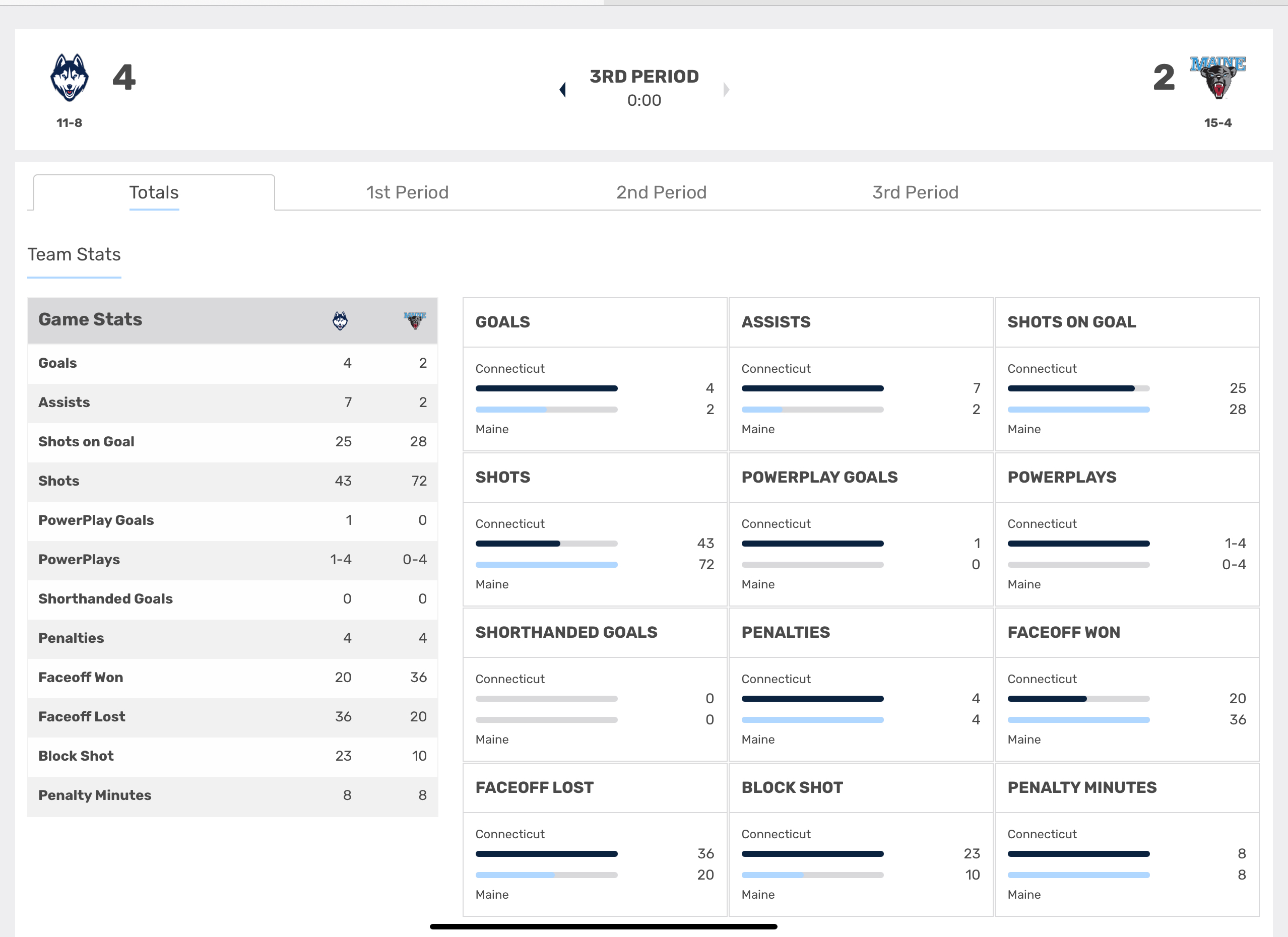Click the Game Stats table header
This screenshot has width=1288, height=937.
(x=233, y=320)
